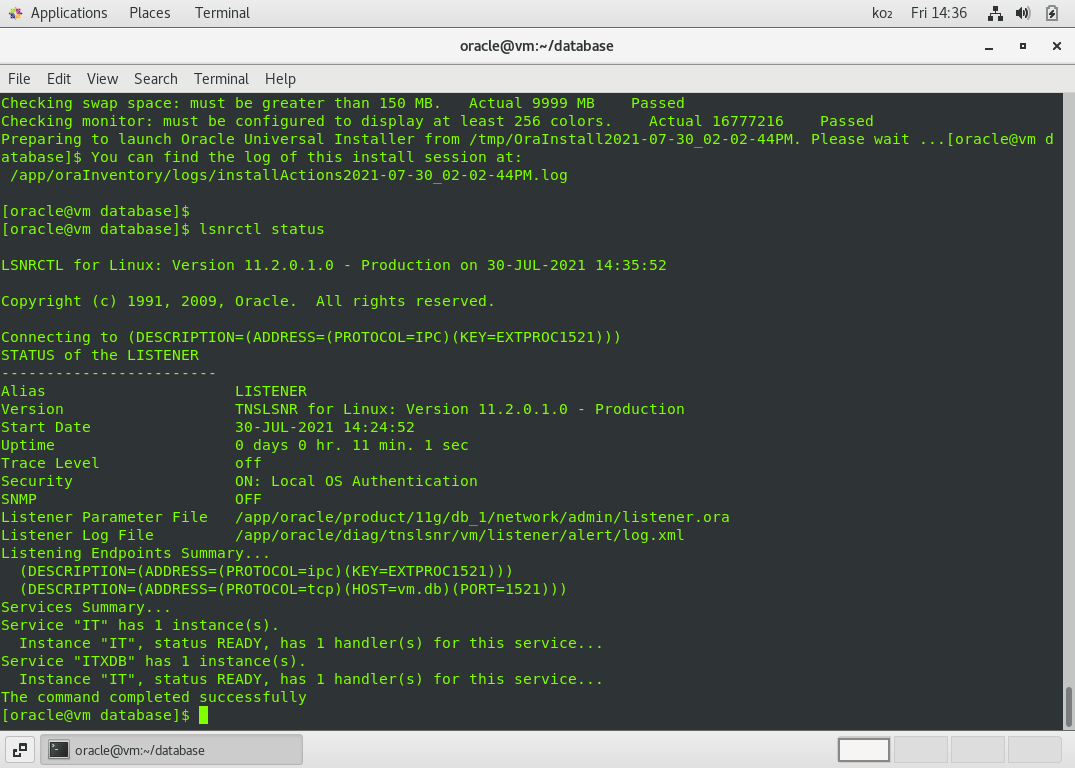
Task: Click the listener log file path log.xml
Action: point(459,535)
